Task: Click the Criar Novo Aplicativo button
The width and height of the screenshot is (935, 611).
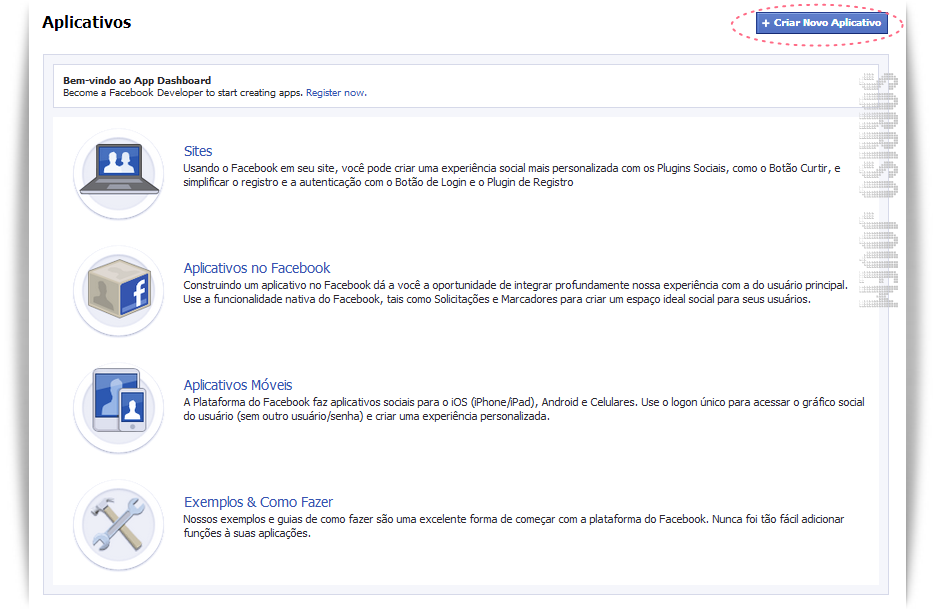Action: (x=822, y=23)
